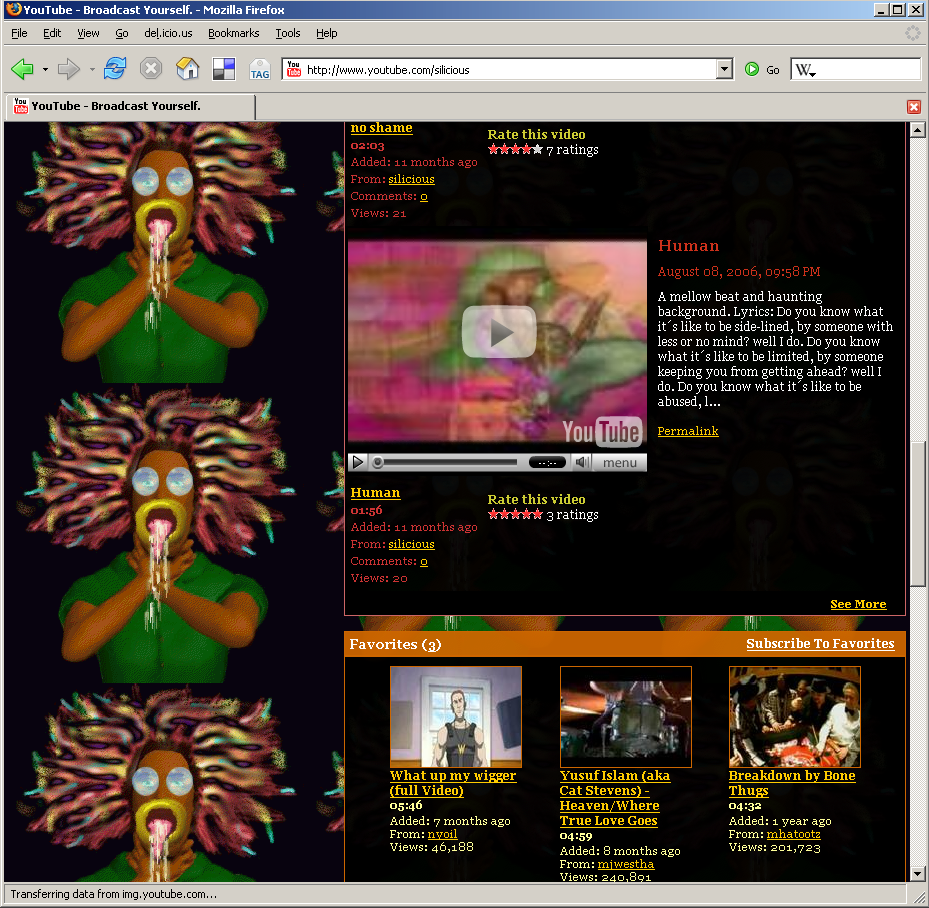Click the Favorites (3) header text

point(395,644)
